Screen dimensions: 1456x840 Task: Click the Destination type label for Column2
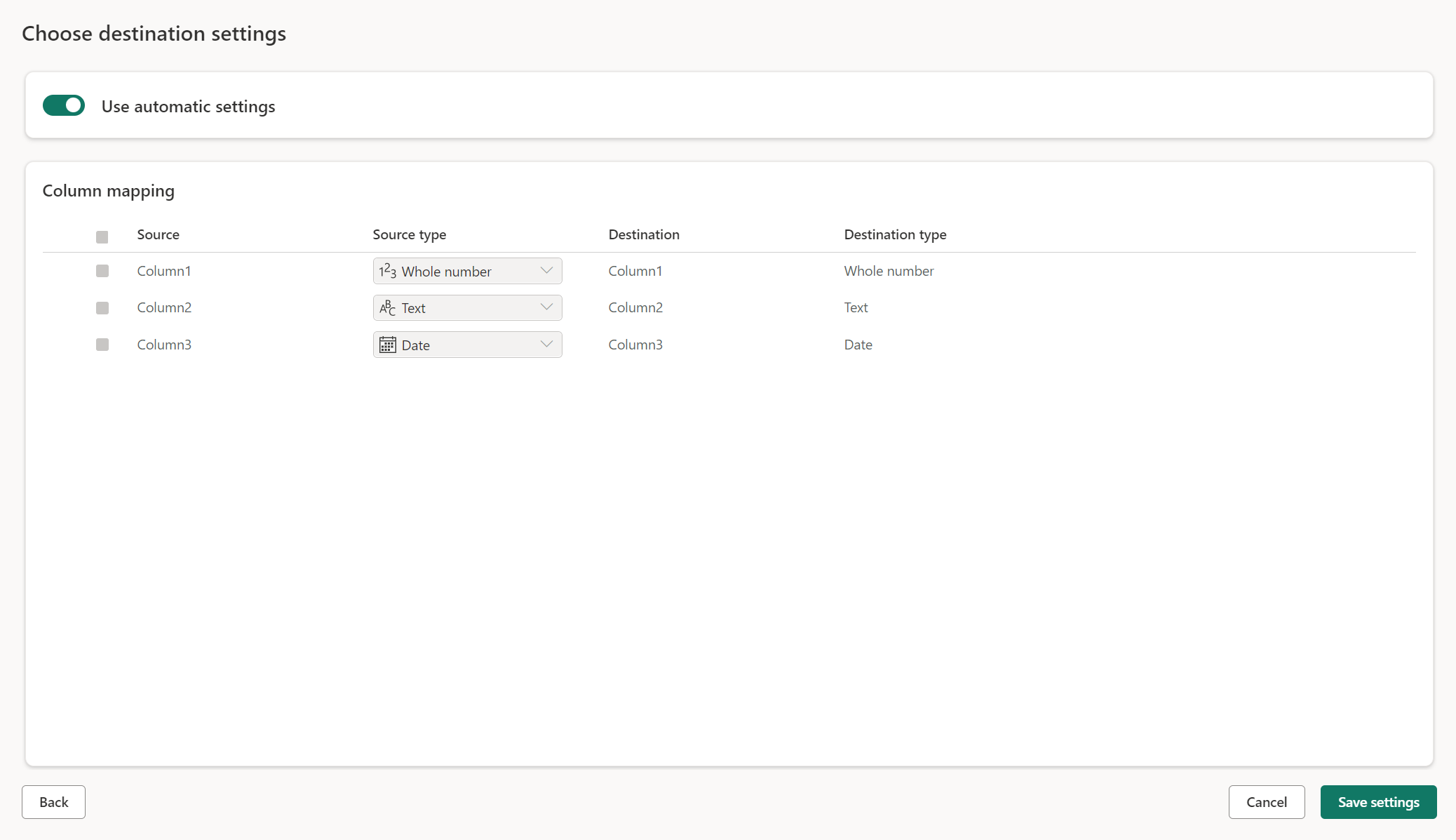(855, 307)
